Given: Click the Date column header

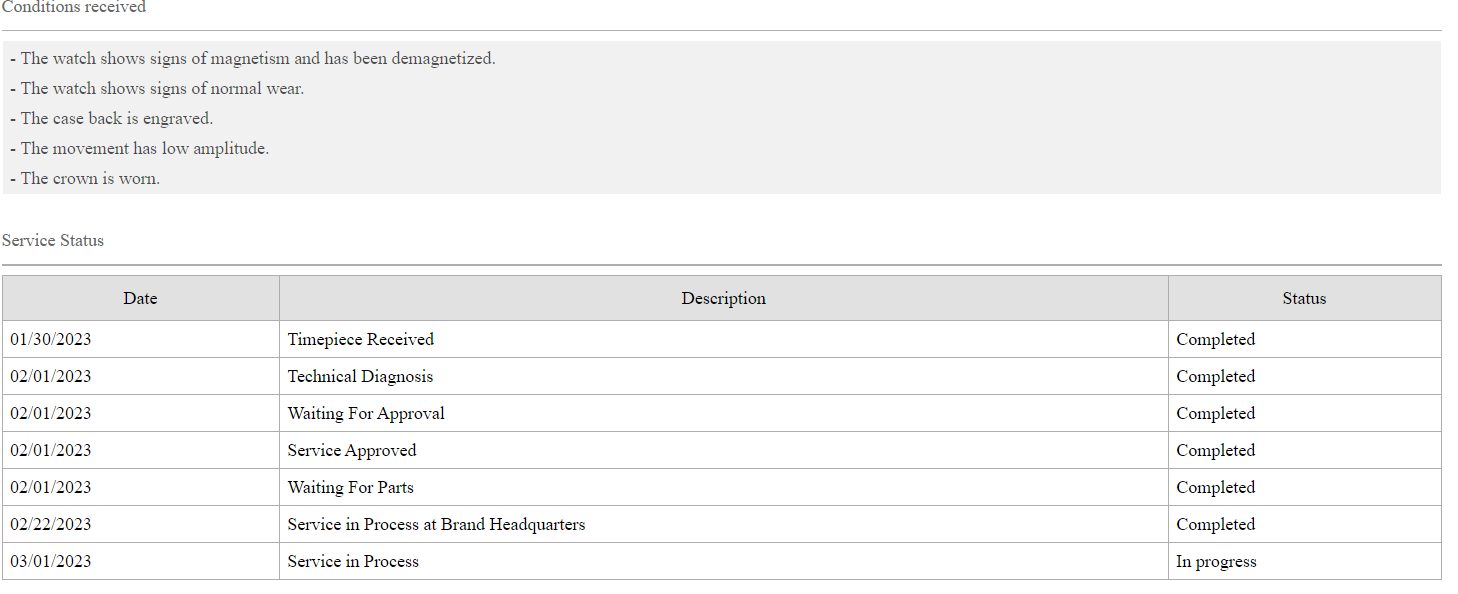Looking at the screenshot, I should pos(140,298).
